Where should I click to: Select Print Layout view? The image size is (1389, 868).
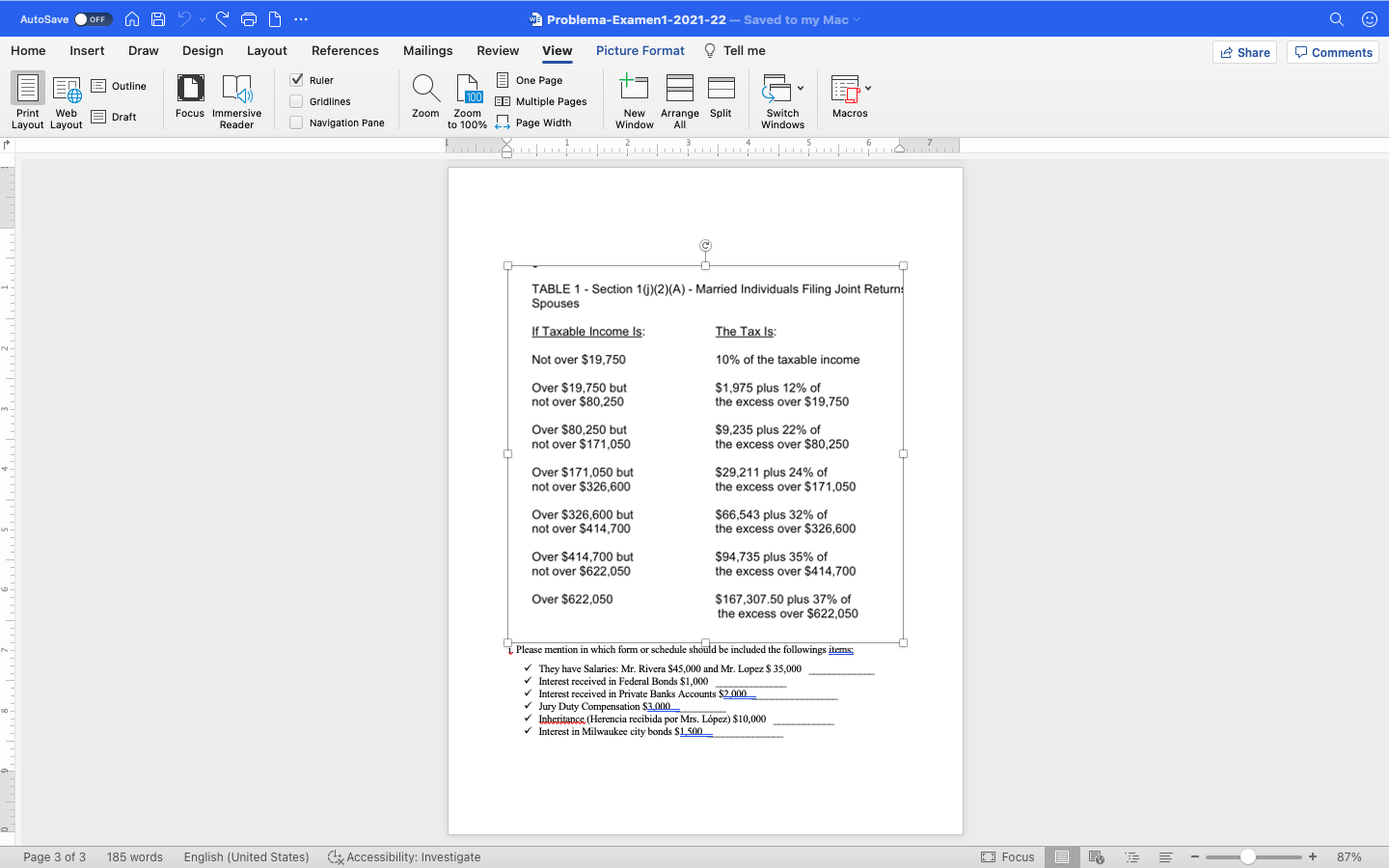(28, 101)
